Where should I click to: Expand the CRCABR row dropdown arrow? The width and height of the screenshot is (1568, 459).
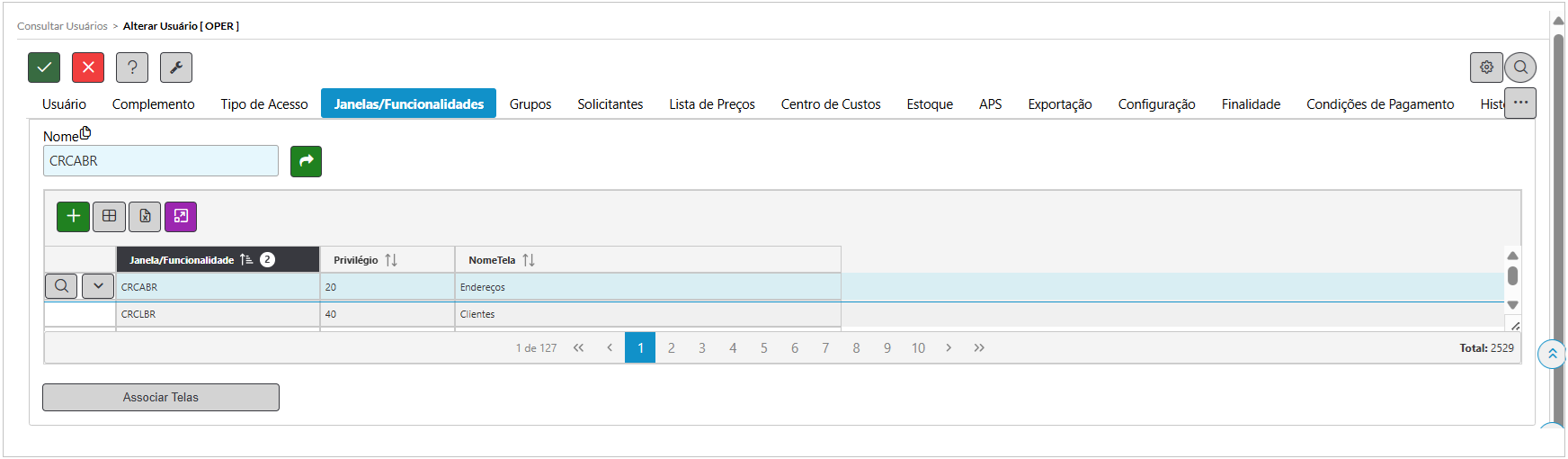click(98, 286)
